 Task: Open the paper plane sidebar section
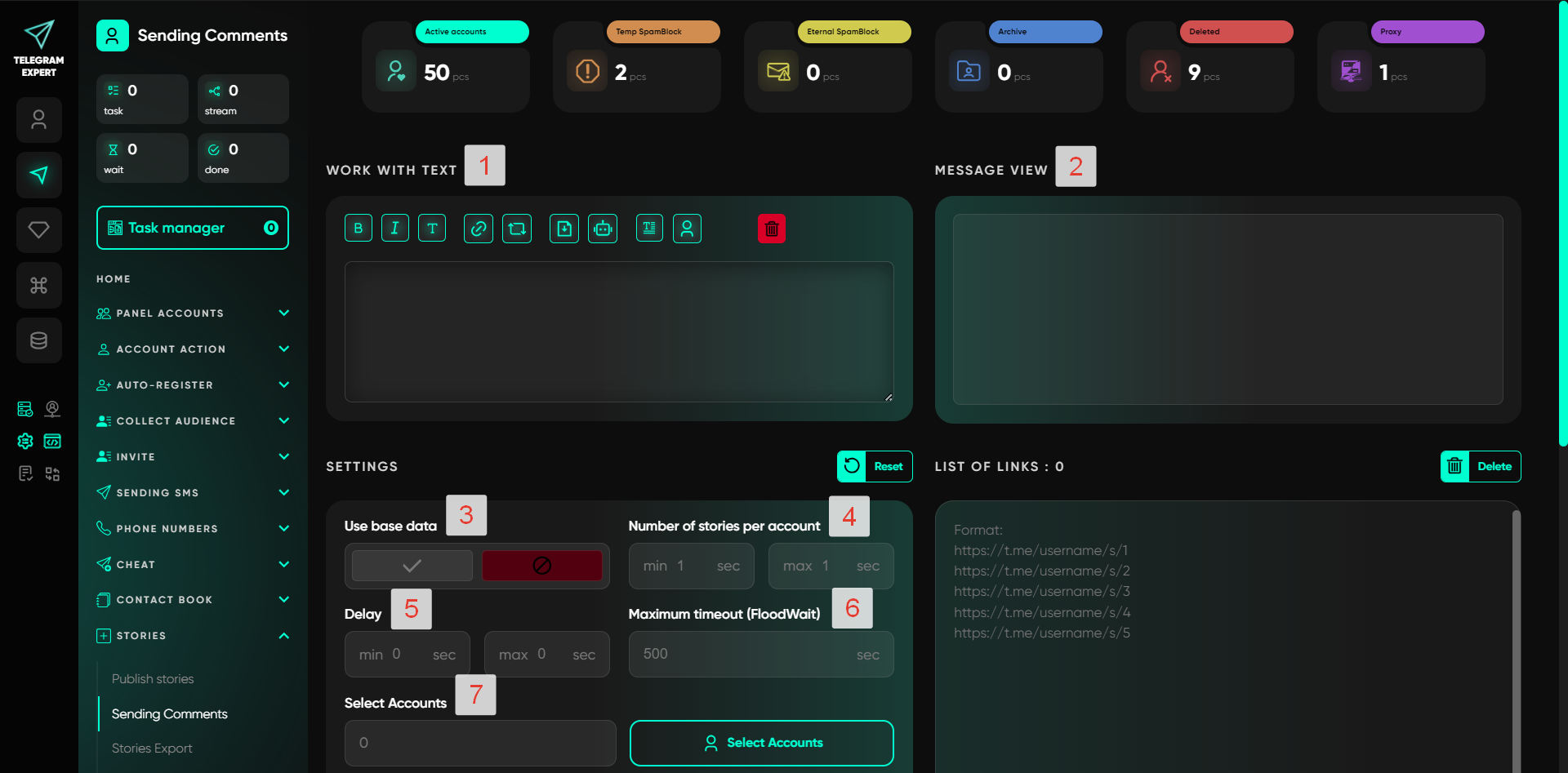(38, 175)
